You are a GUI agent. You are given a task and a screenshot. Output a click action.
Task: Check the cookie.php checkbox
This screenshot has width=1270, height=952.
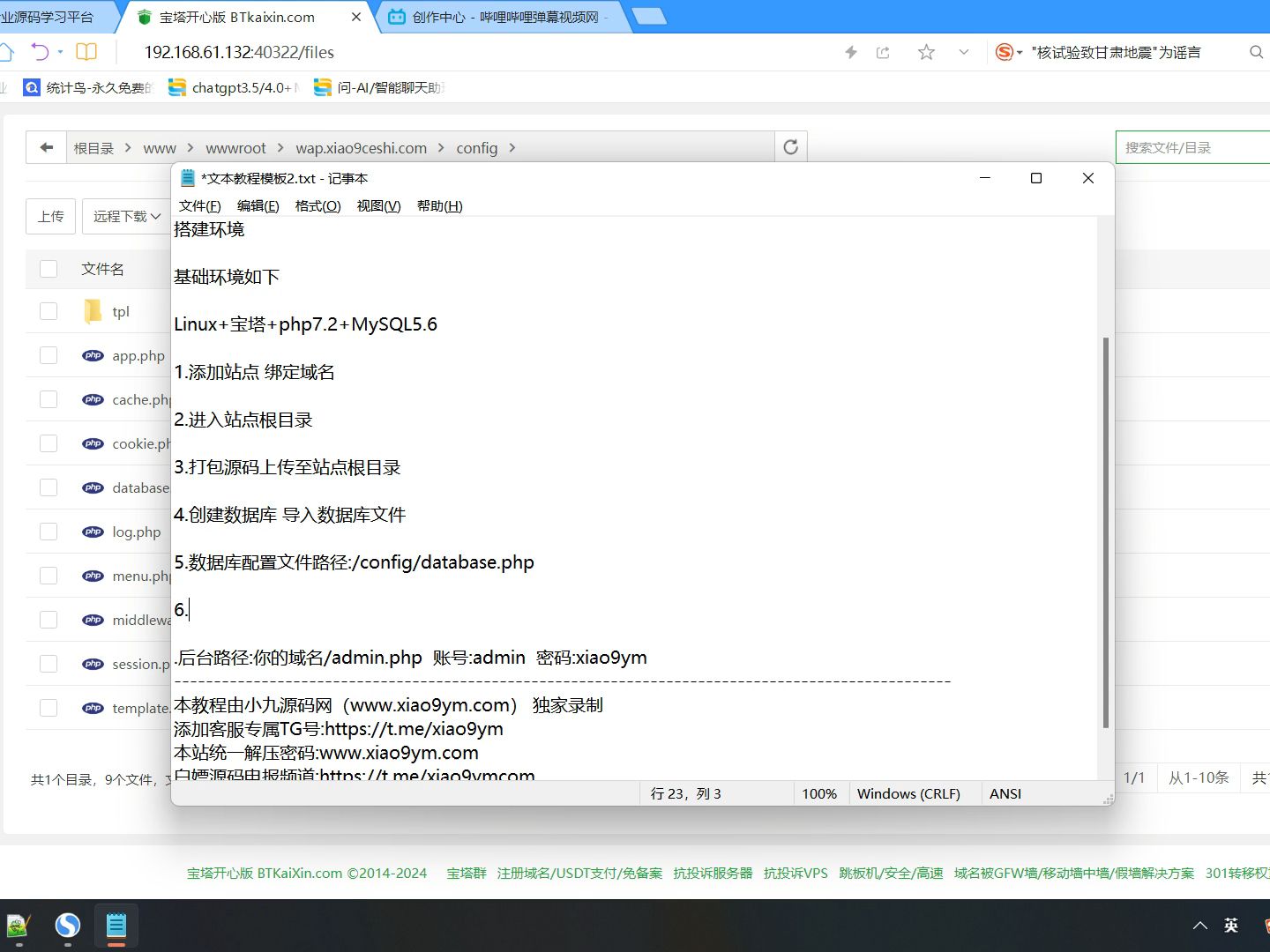click(x=49, y=443)
